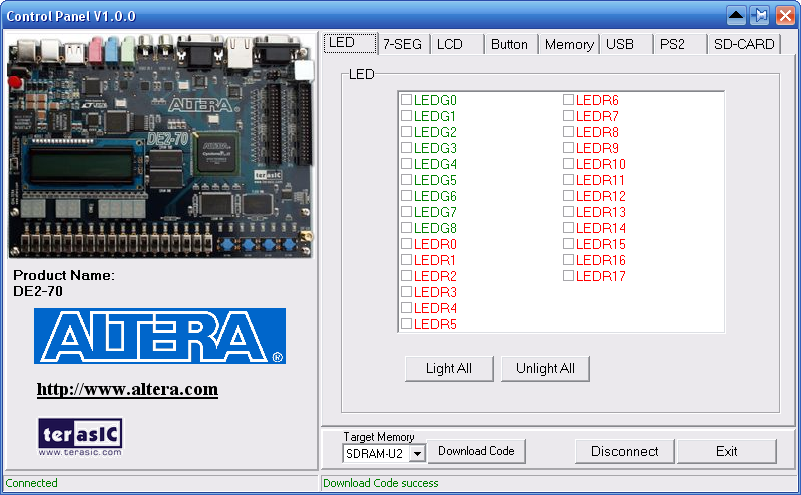
Task: Click the Terasic logo
Action: coord(80,437)
